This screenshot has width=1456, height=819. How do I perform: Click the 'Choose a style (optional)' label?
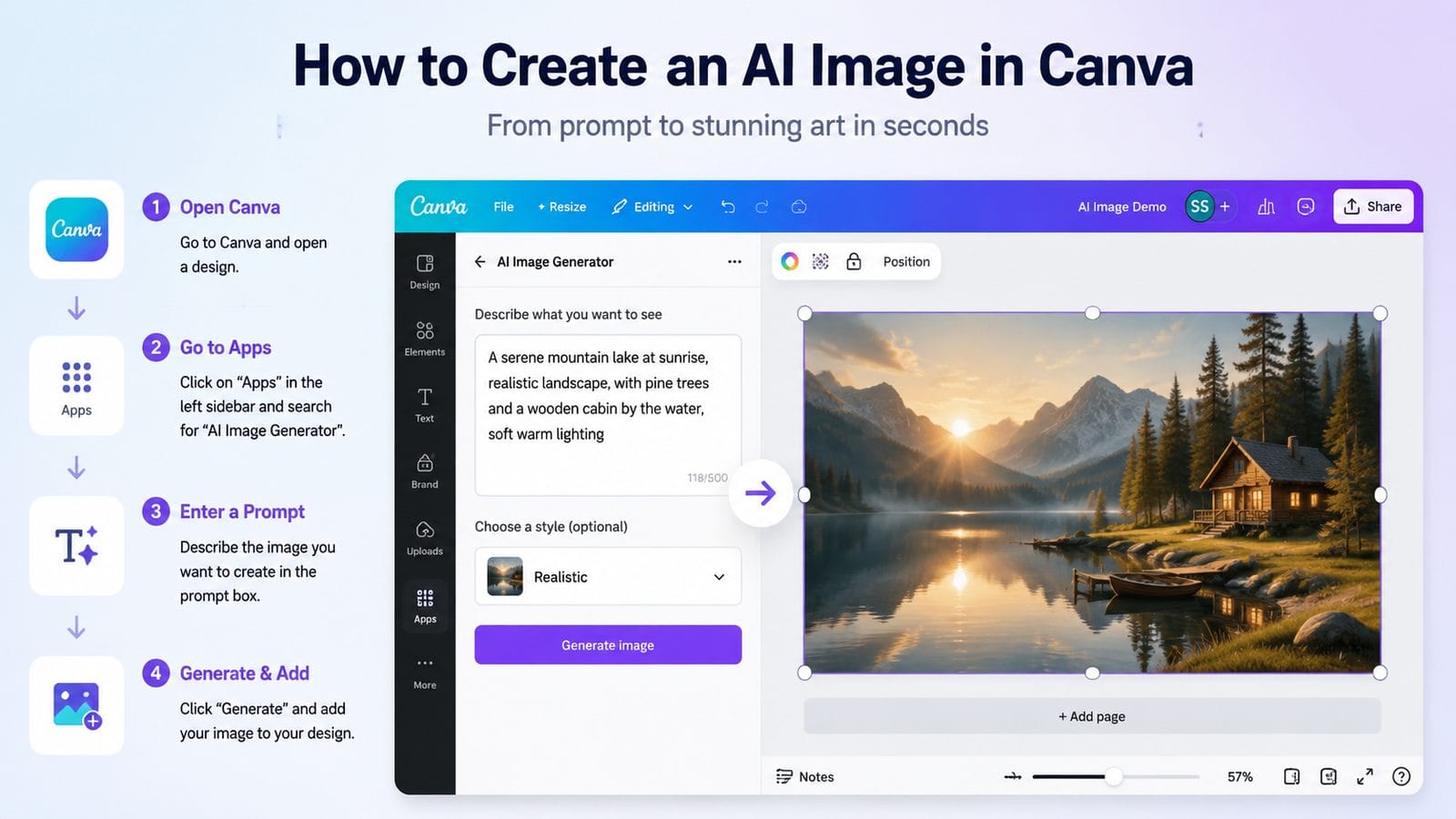[551, 526]
